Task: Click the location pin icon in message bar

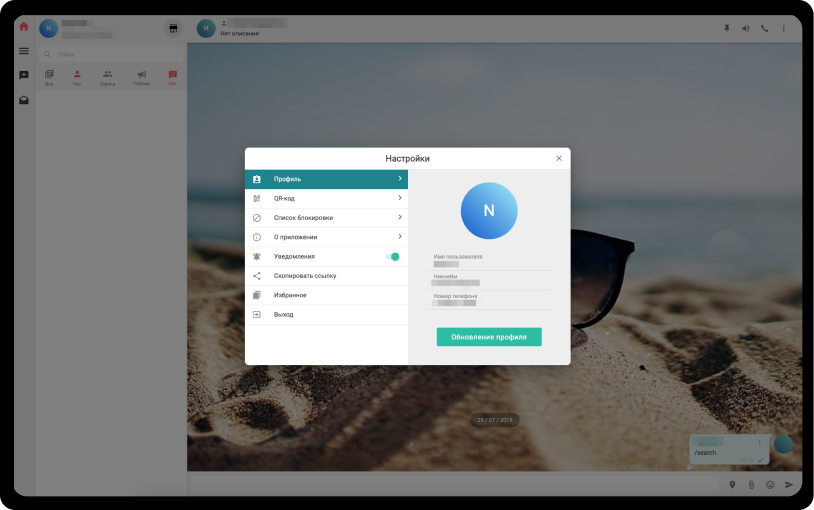Action: pyautogui.click(x=732, y=485)
